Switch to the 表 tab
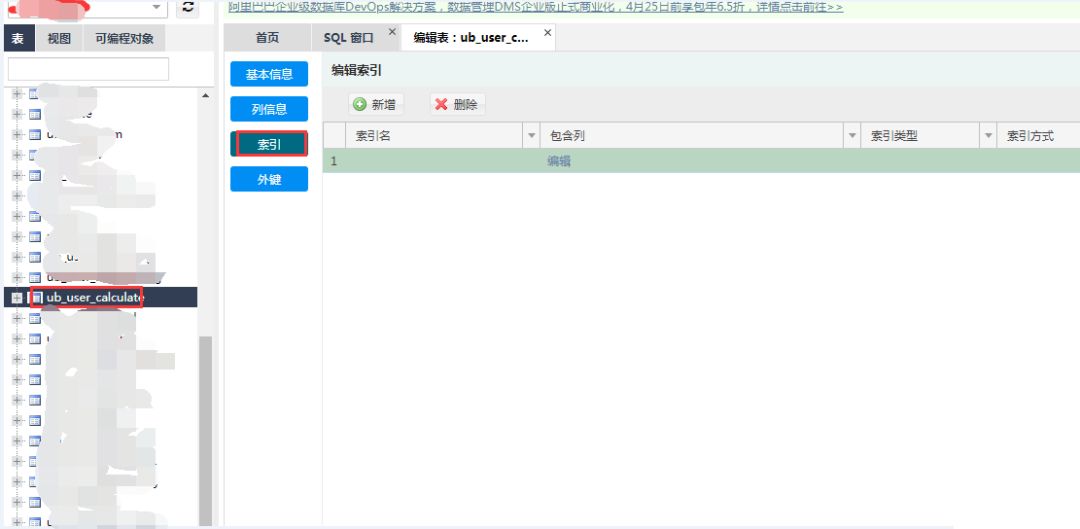Viewport: 1080px width, 529px height. tap(19, 39)
